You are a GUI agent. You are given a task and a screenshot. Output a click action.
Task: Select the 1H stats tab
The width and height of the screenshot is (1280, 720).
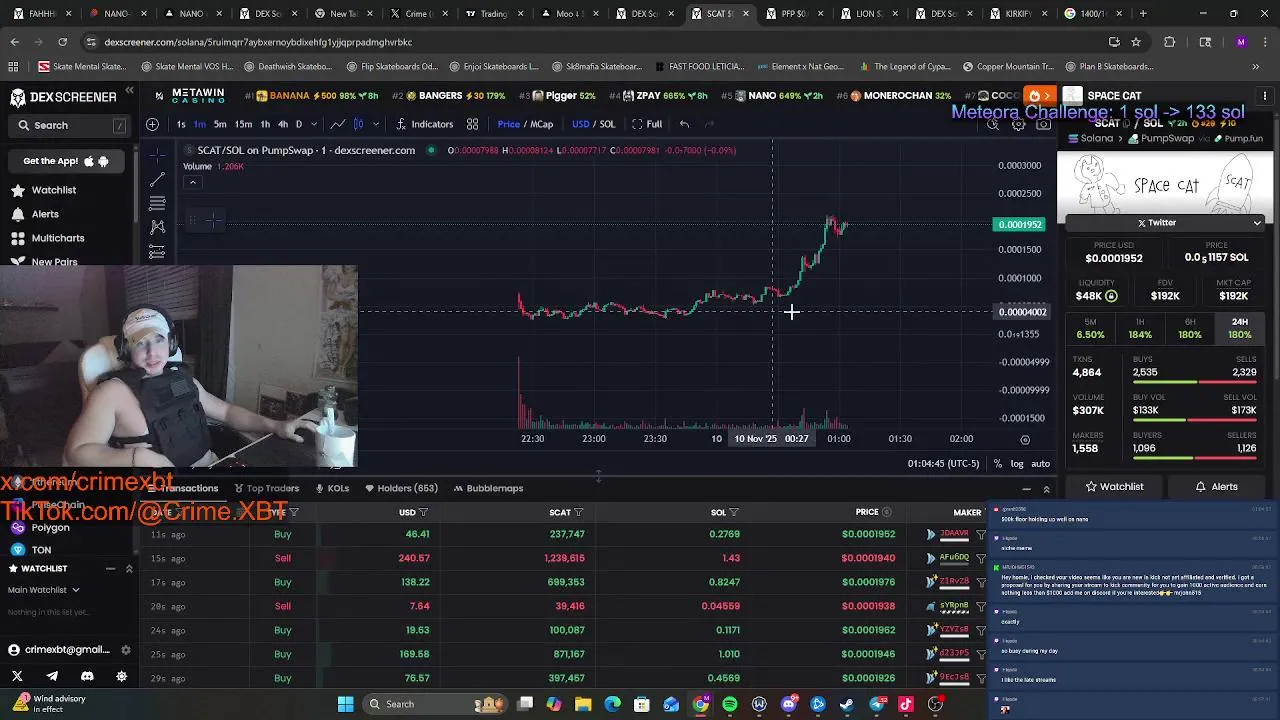1140,329
